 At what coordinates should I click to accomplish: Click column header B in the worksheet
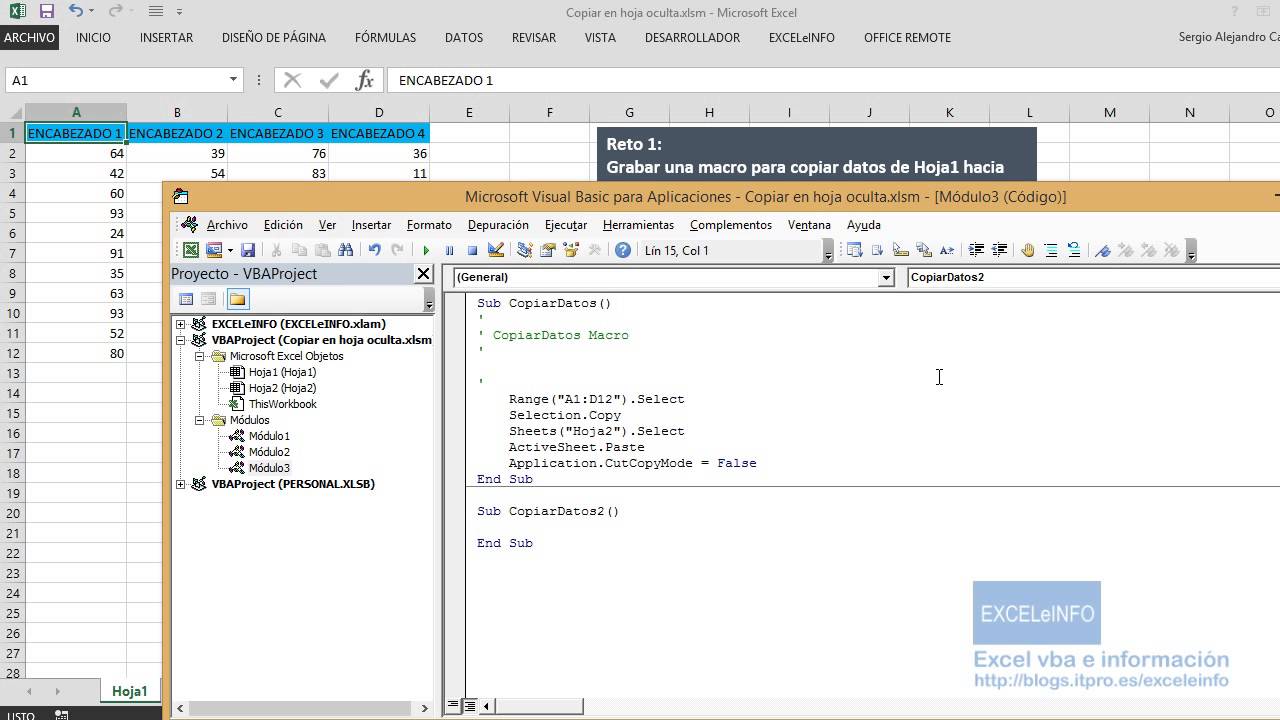(x=177, y=113)
